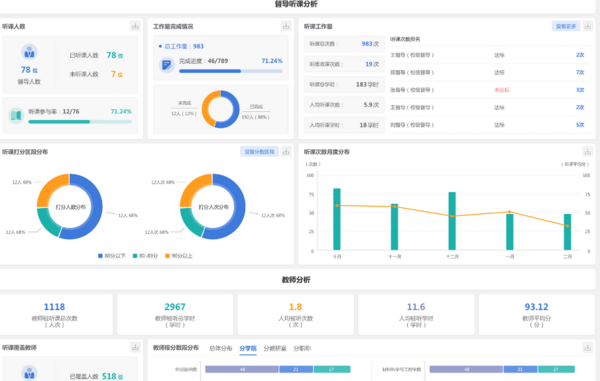Click the 一月 bar in monthly chart
Screen dimensions: 600x381
[x=510, y=232]
